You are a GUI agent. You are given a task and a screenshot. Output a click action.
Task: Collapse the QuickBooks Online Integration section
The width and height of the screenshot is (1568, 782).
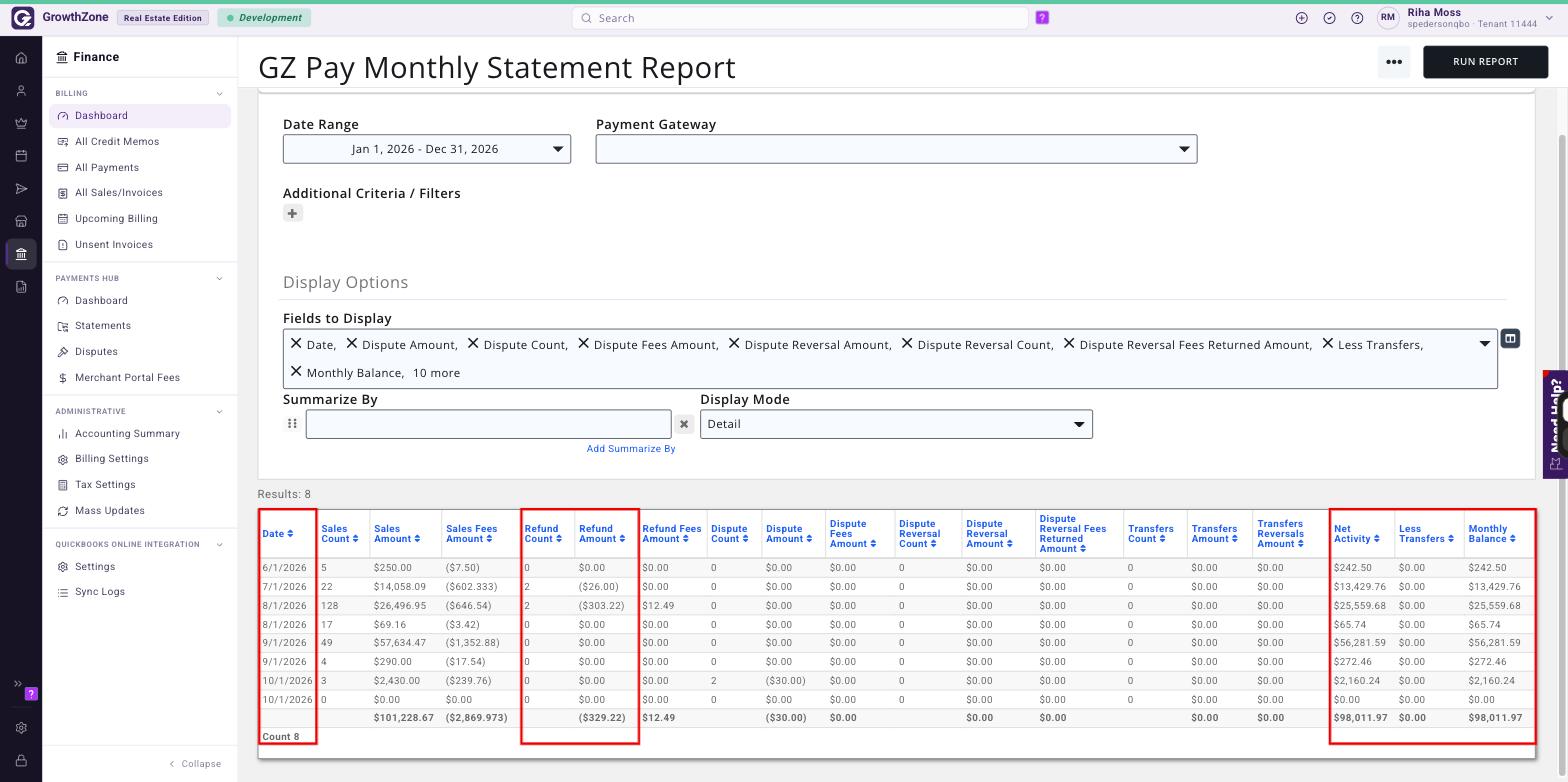pyautogui.click(x=220, y=545)
